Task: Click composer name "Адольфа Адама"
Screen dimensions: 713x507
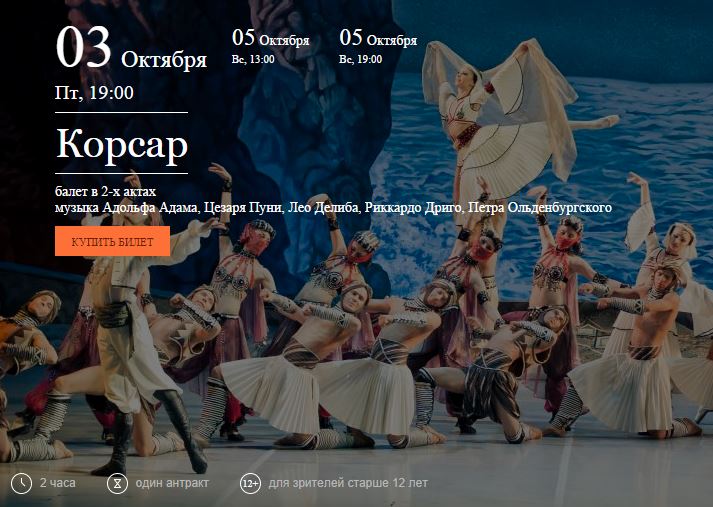Action: 151,208
